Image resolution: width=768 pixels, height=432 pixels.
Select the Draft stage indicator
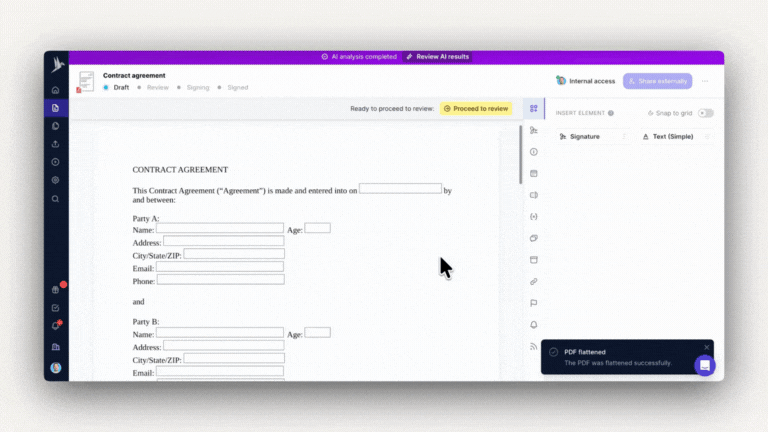[117, 87]
